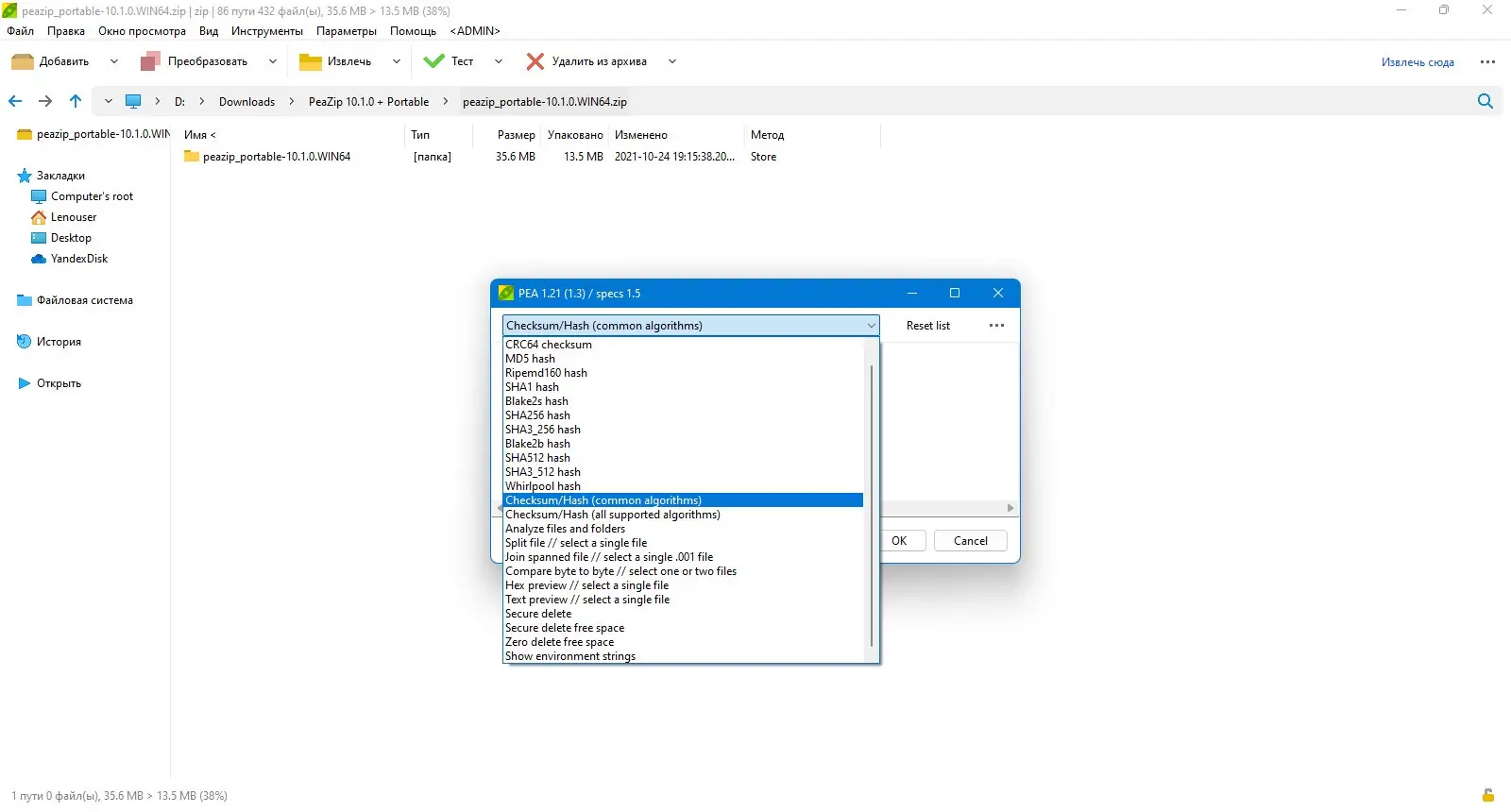Click the Desktop bookmark icon
Screen dimensions: 1511x812
coord(39,238)
